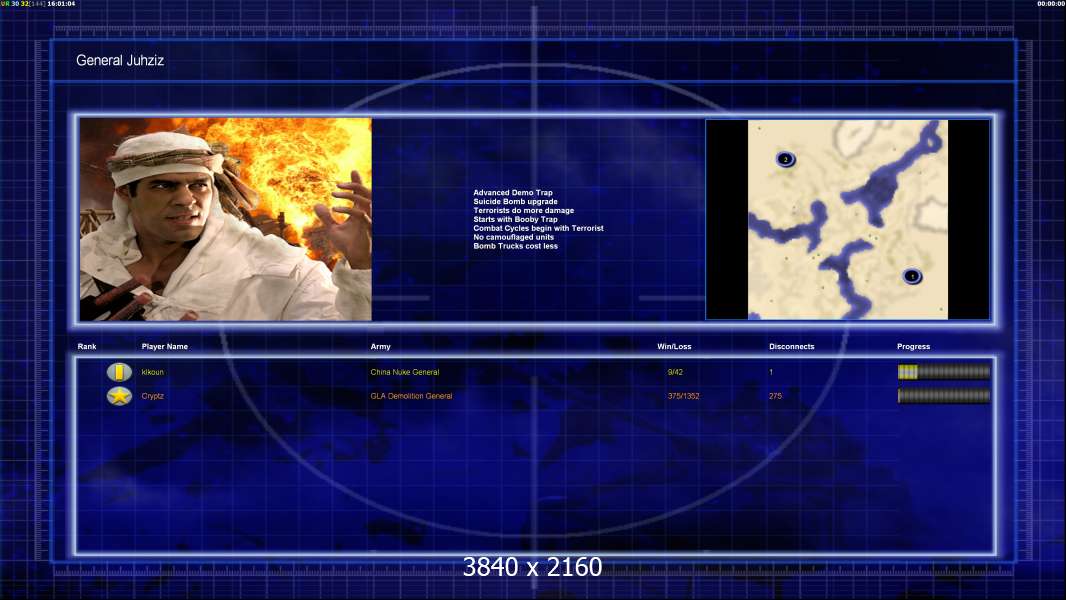
Task: Click Cryptz's disconnects value 275
Action: [775, 396]
